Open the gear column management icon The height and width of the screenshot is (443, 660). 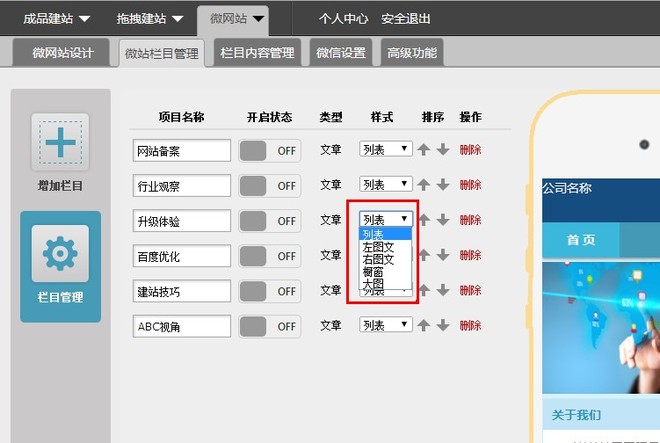(60, 254)
